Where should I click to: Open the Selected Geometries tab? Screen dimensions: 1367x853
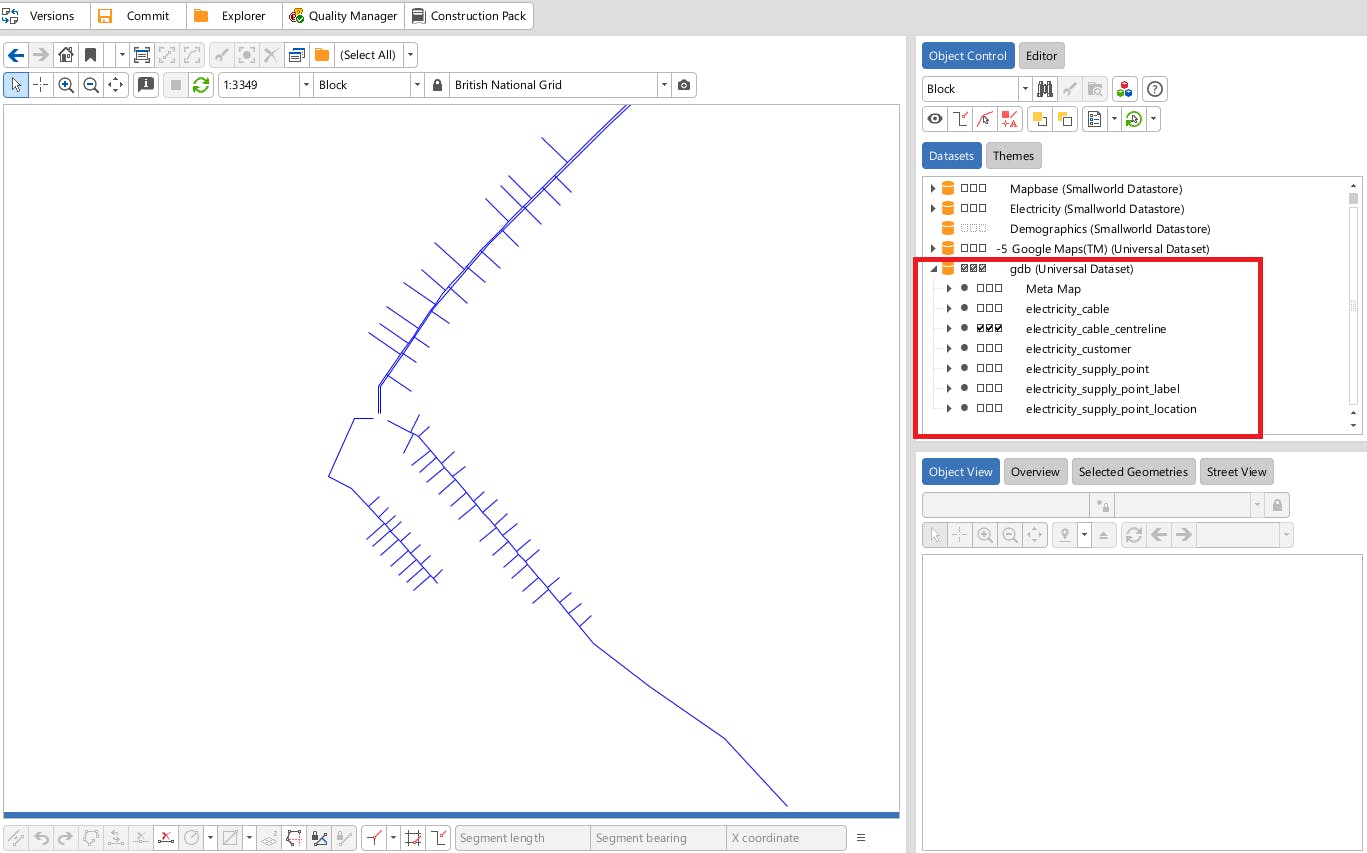tap(1133, 472)
